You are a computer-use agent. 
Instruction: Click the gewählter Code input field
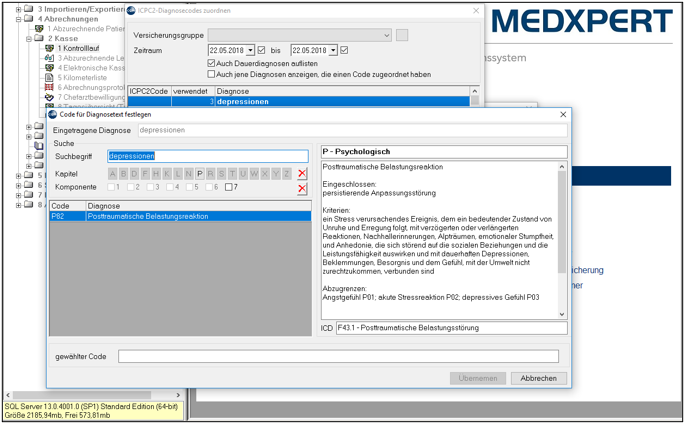[x=338, y=356]
